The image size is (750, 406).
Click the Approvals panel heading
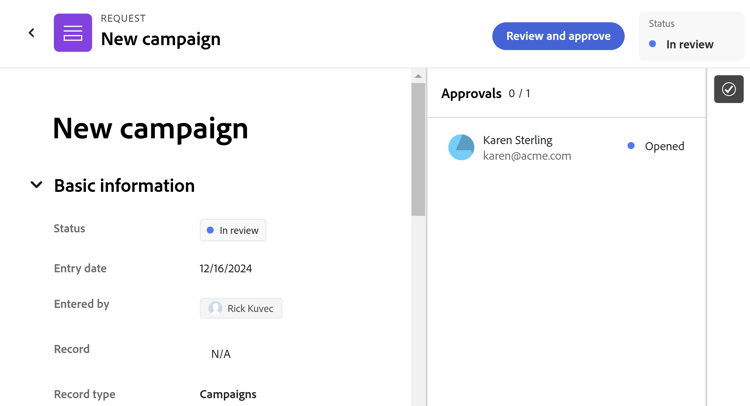(x=471, y=93)
